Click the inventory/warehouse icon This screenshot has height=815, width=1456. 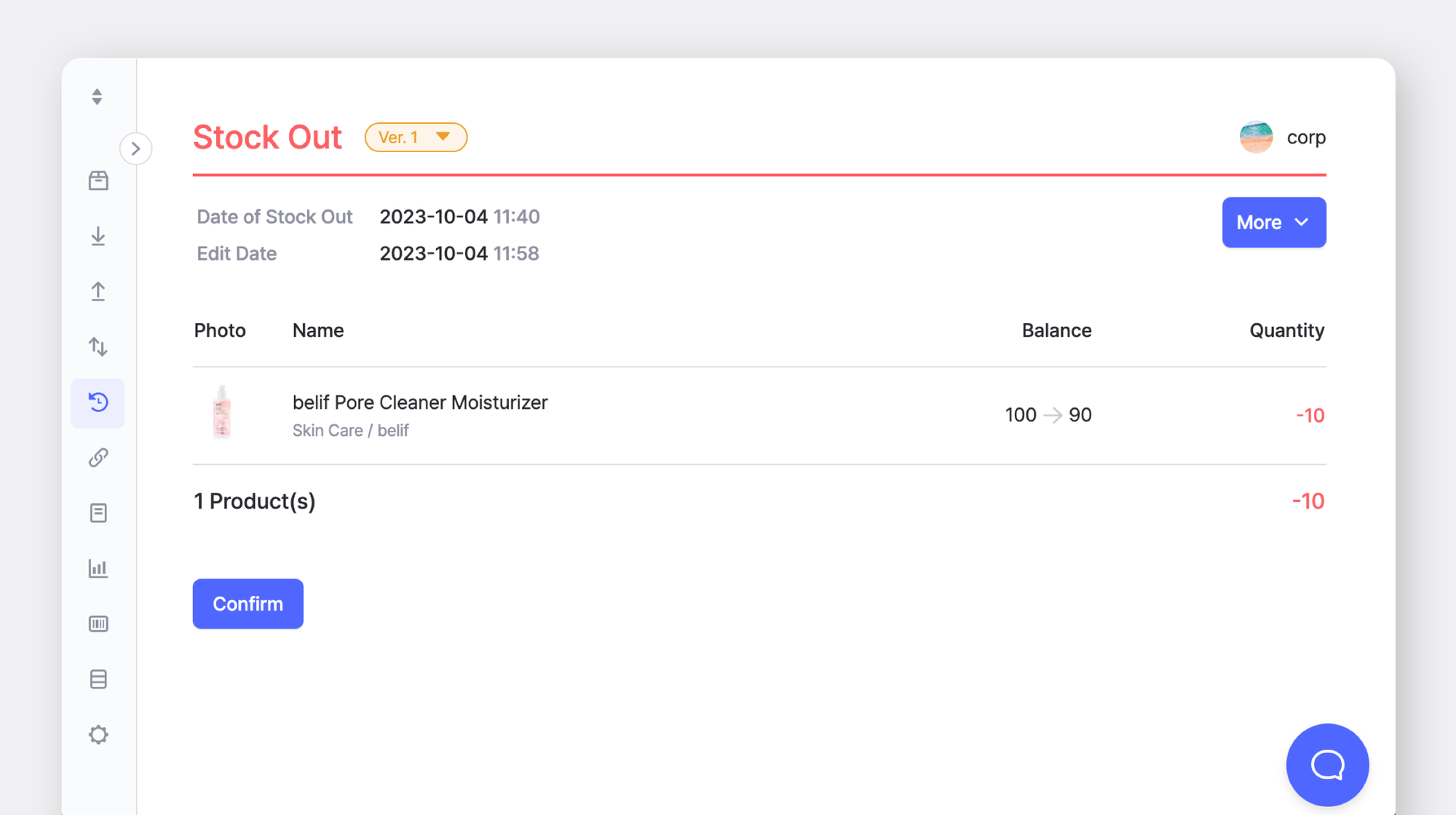point(98,181)
